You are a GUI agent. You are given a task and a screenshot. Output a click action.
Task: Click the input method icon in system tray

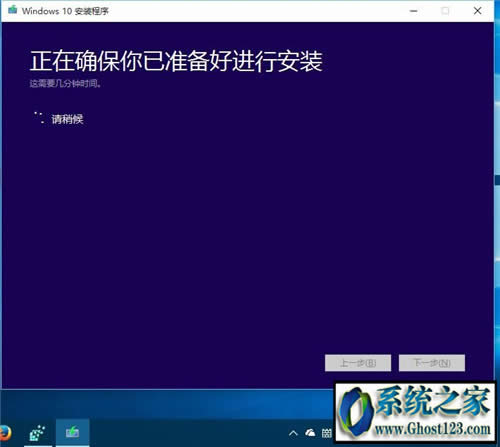(327, 433)
